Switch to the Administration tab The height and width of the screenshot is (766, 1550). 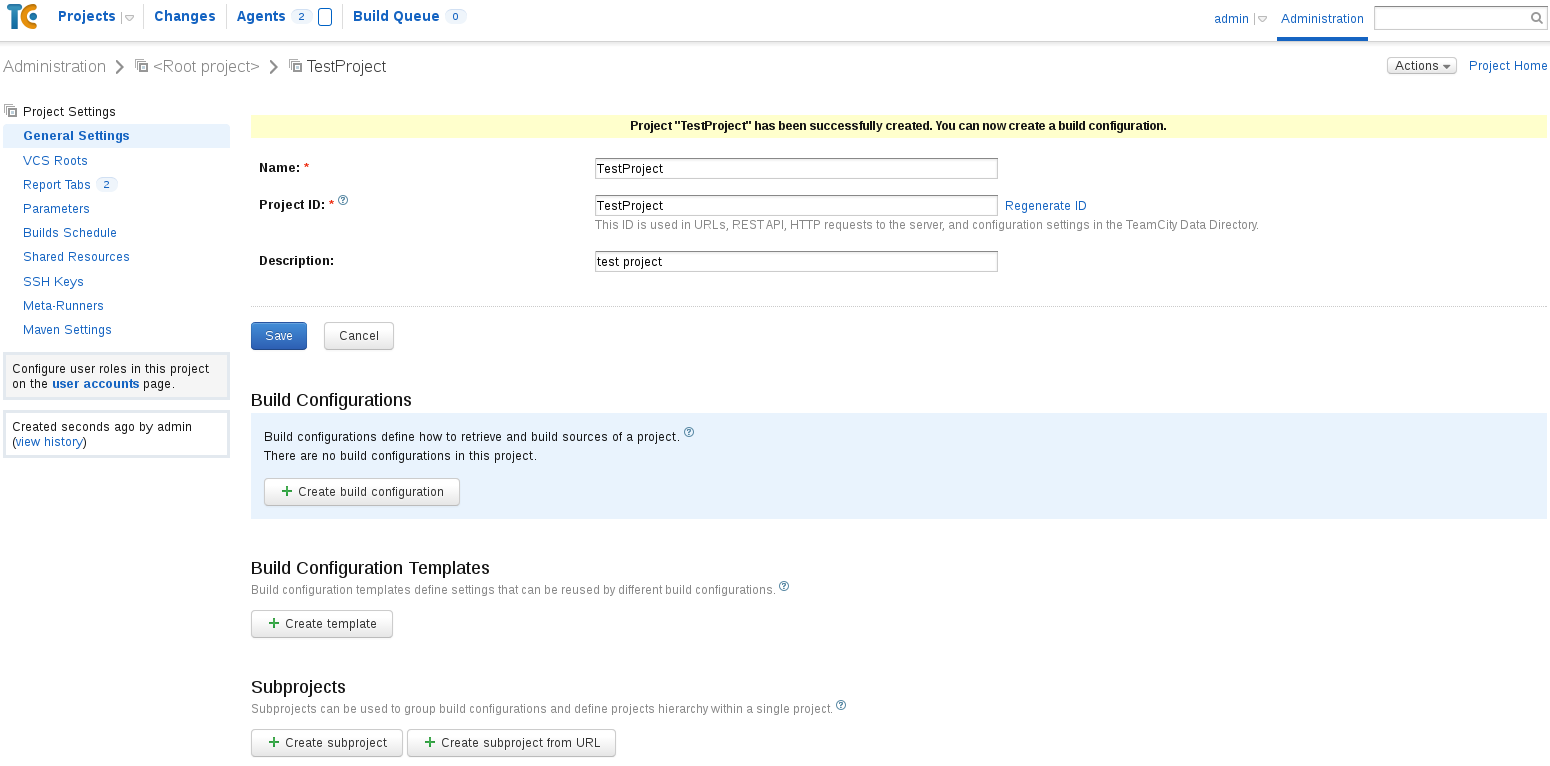click(1322, 19)
